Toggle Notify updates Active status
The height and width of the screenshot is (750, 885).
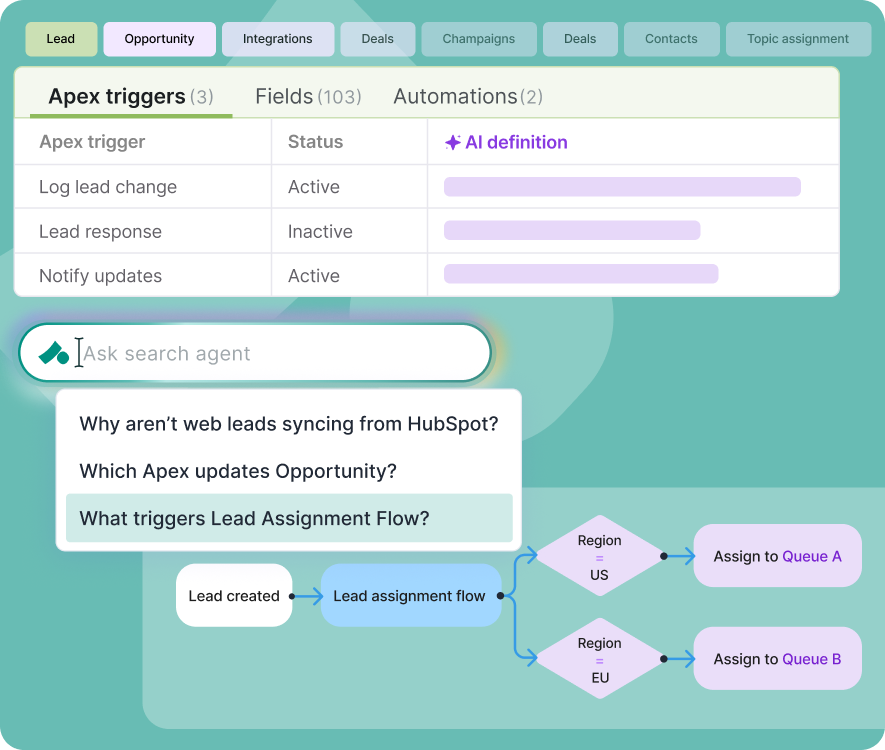click(313, 275)
